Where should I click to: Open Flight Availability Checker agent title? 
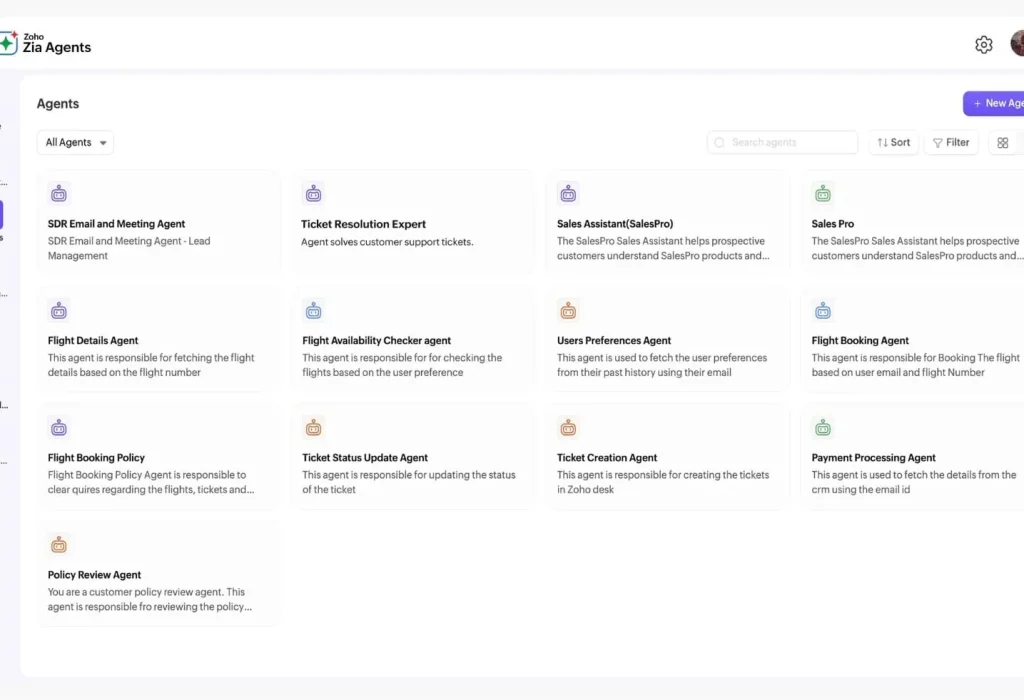[376, 340]
